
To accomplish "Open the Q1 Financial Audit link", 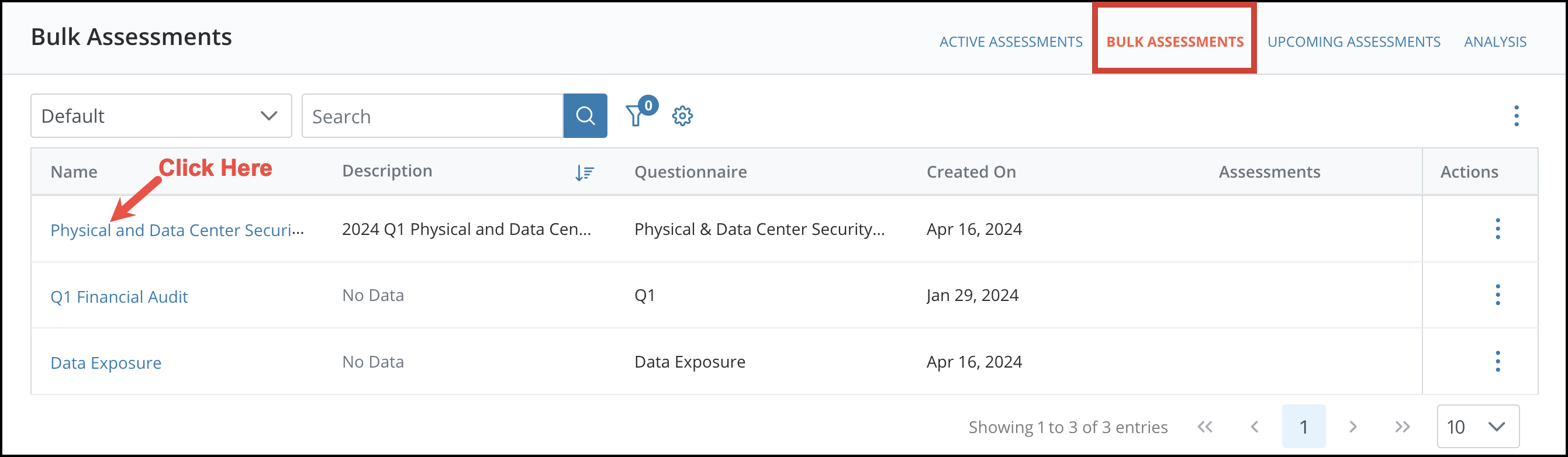I will click(119, 296).
